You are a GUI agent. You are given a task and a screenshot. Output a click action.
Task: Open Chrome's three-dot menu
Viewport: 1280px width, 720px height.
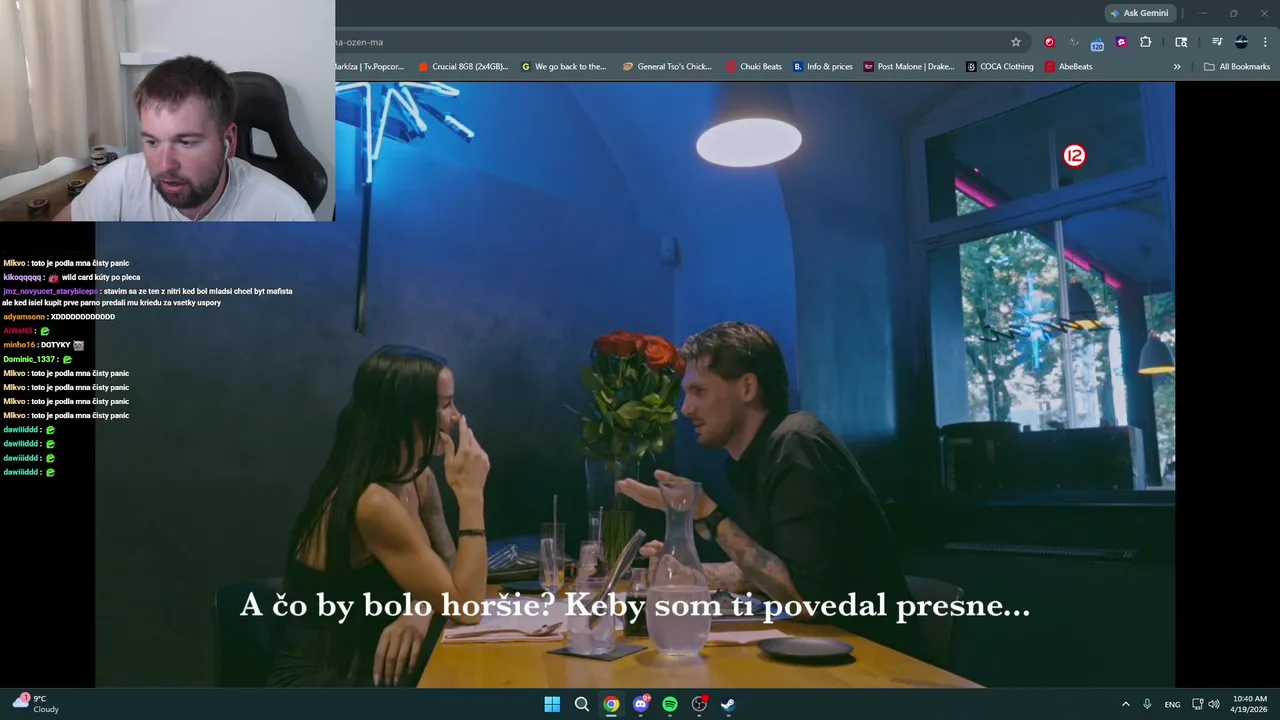pyautogui.click(x=1266, y=42)
